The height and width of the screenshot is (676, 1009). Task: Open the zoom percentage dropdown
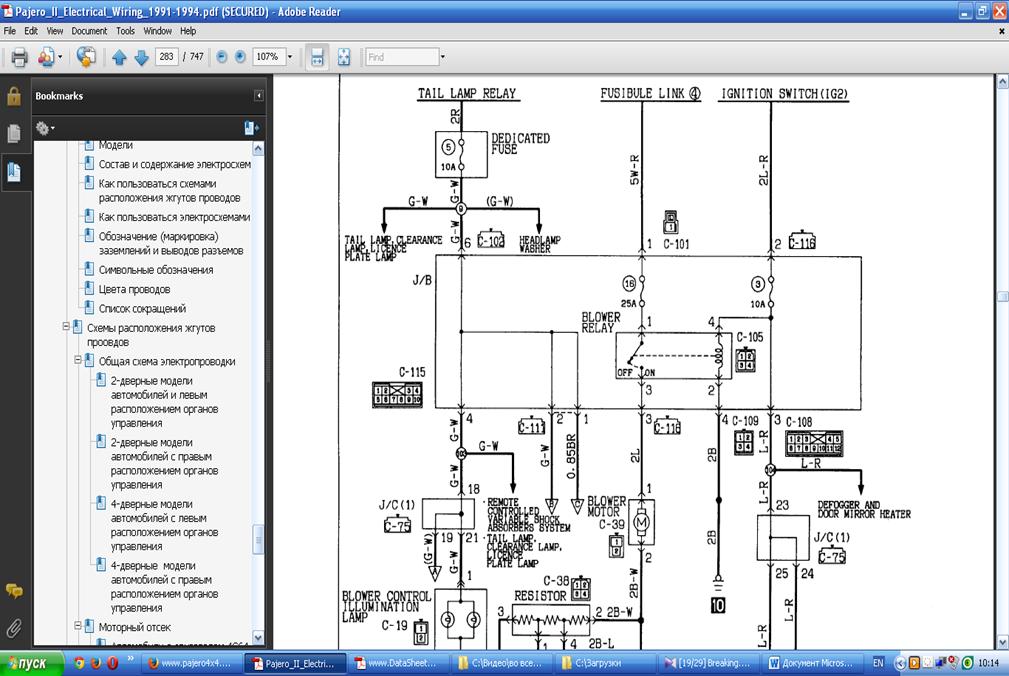290,57
